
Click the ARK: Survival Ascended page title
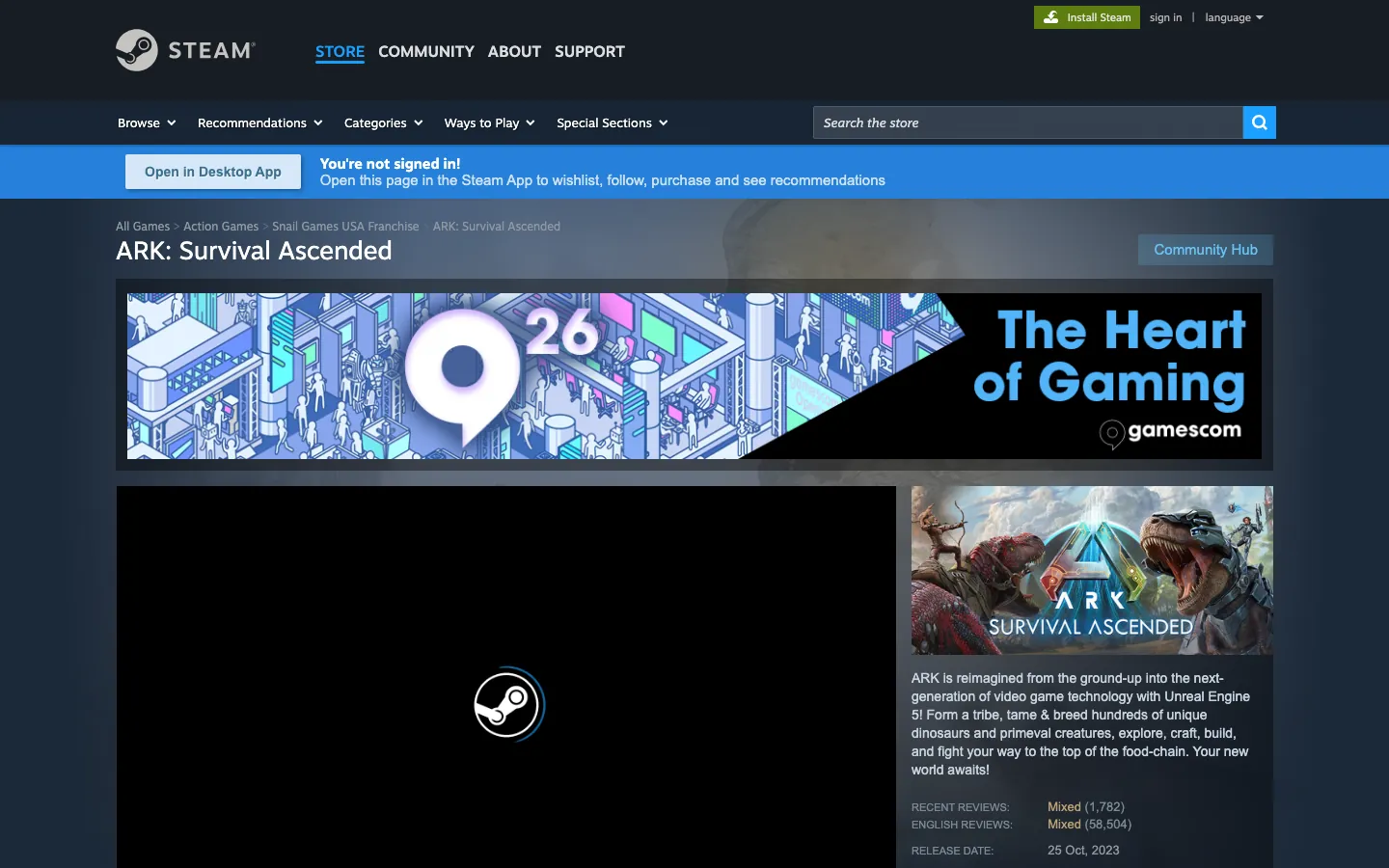[x=254, y=251]
